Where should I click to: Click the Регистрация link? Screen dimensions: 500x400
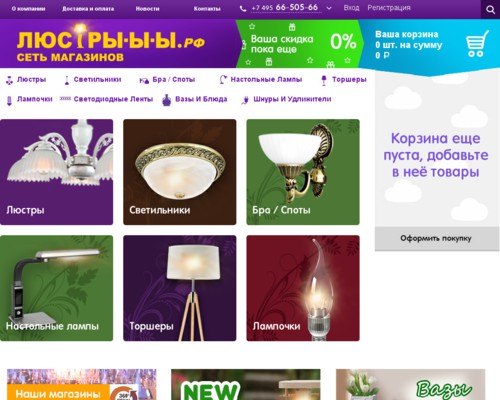(x=389, y=8)
